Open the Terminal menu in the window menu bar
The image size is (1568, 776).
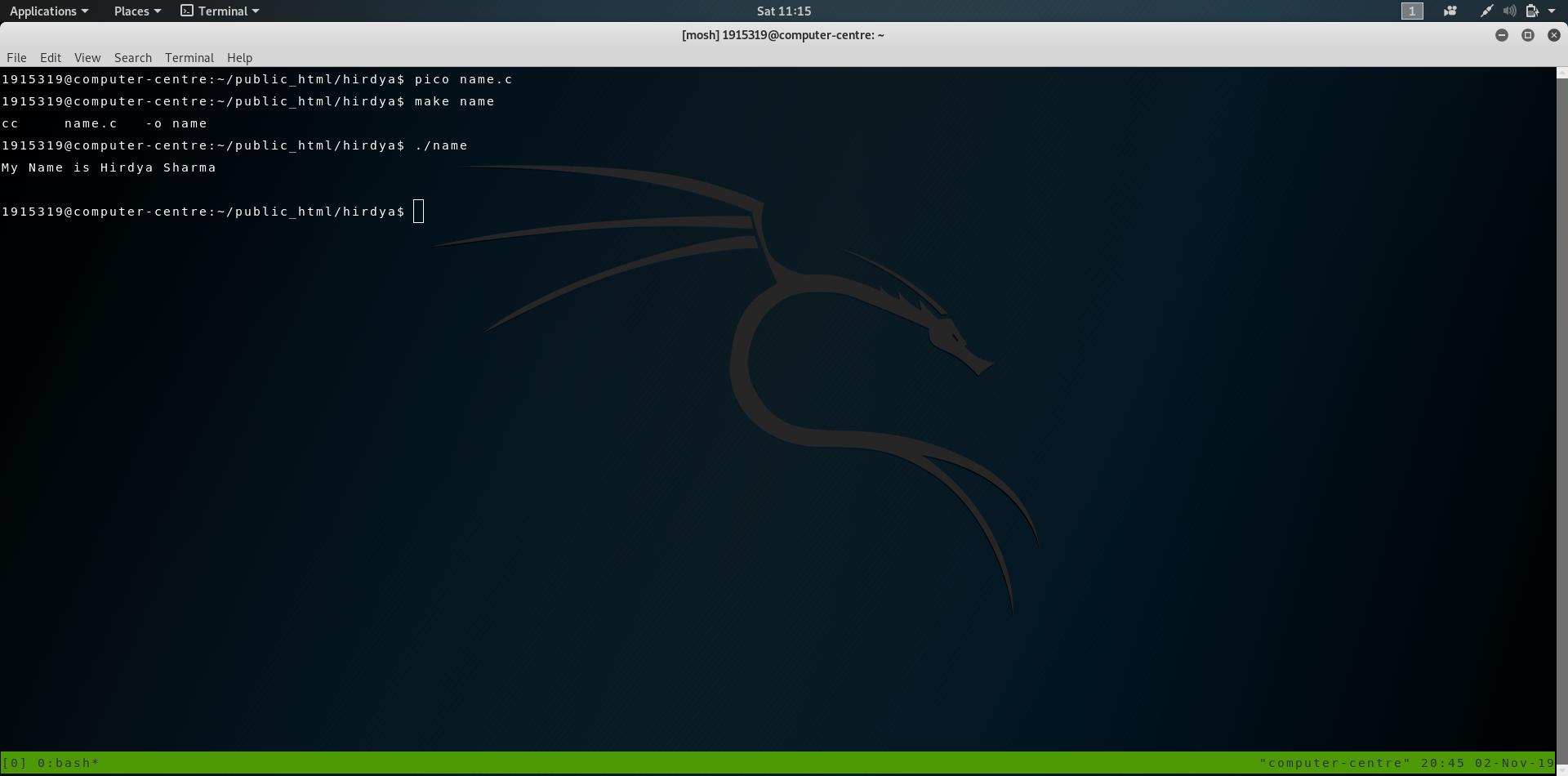pos(189,57)
